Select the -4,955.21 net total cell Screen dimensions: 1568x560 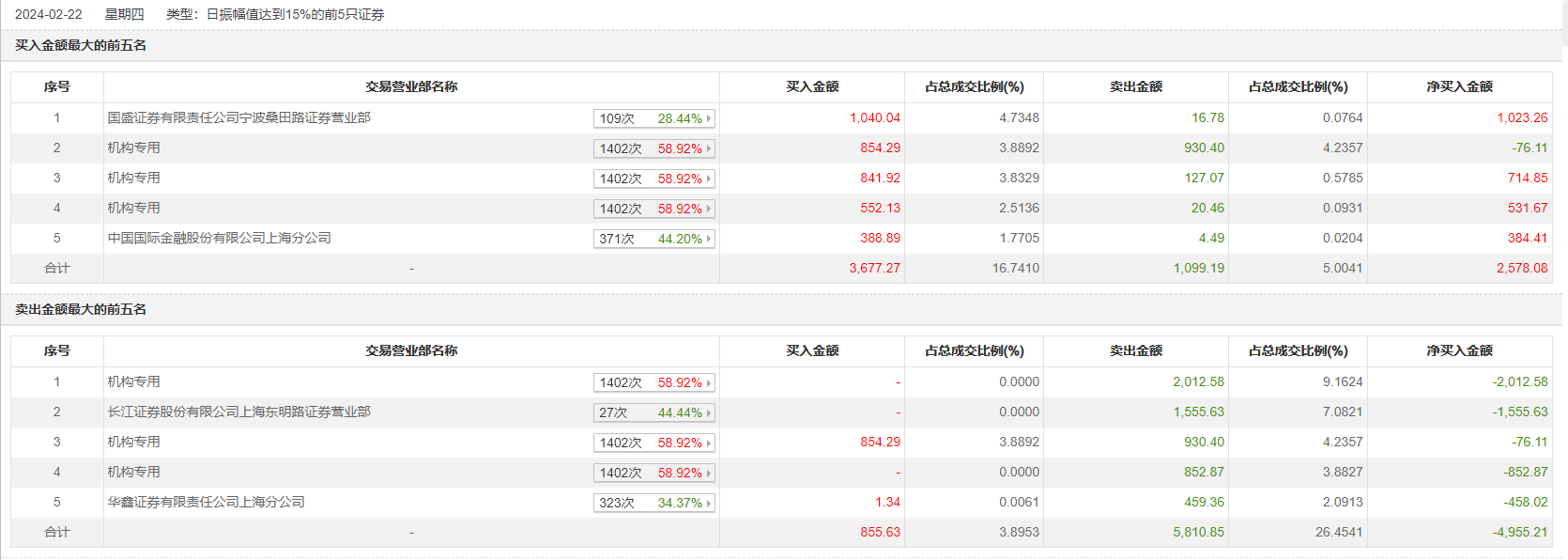[x=1519, y=532]
